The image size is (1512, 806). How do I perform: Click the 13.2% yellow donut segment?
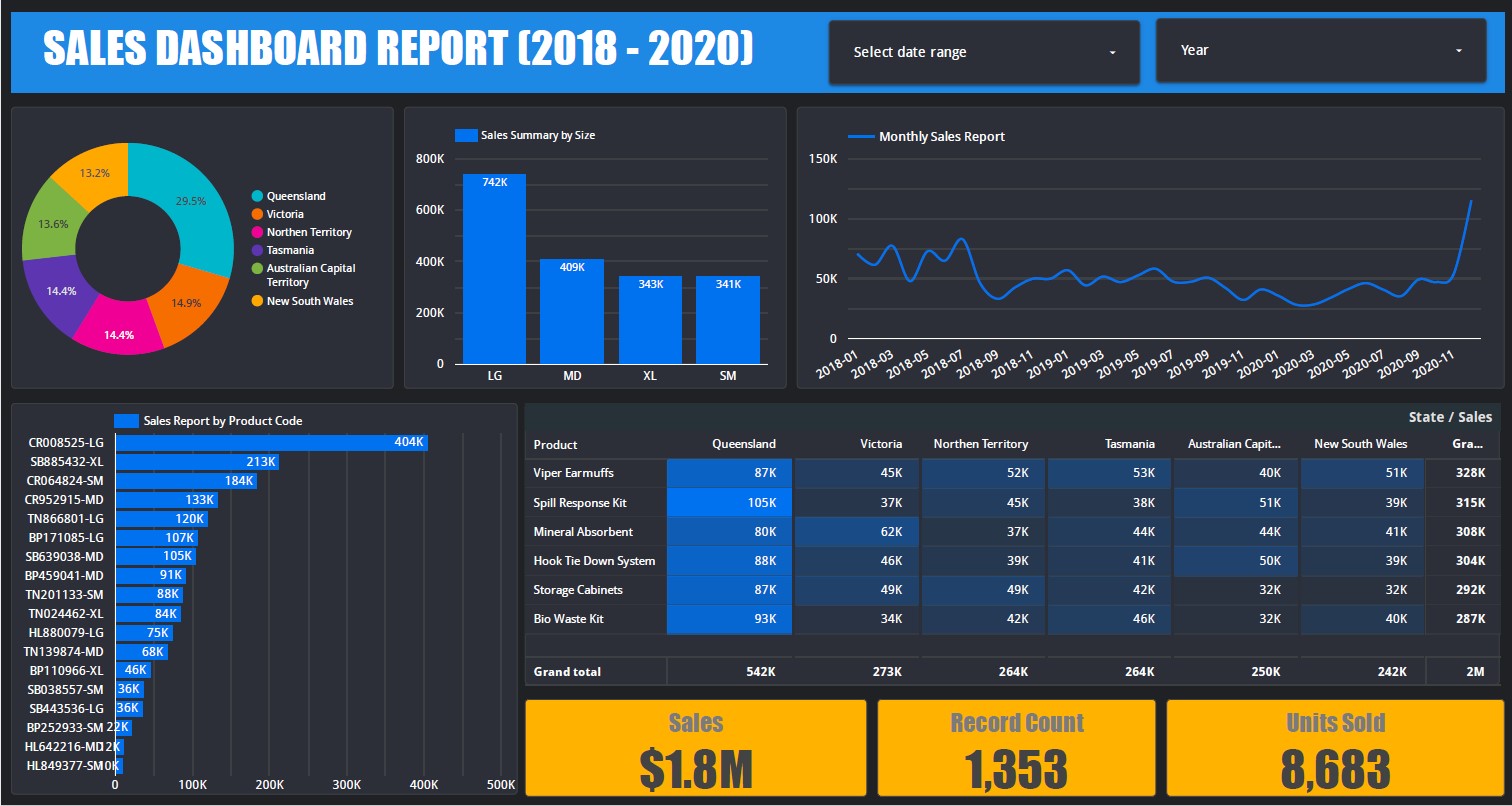coord(96,172)
